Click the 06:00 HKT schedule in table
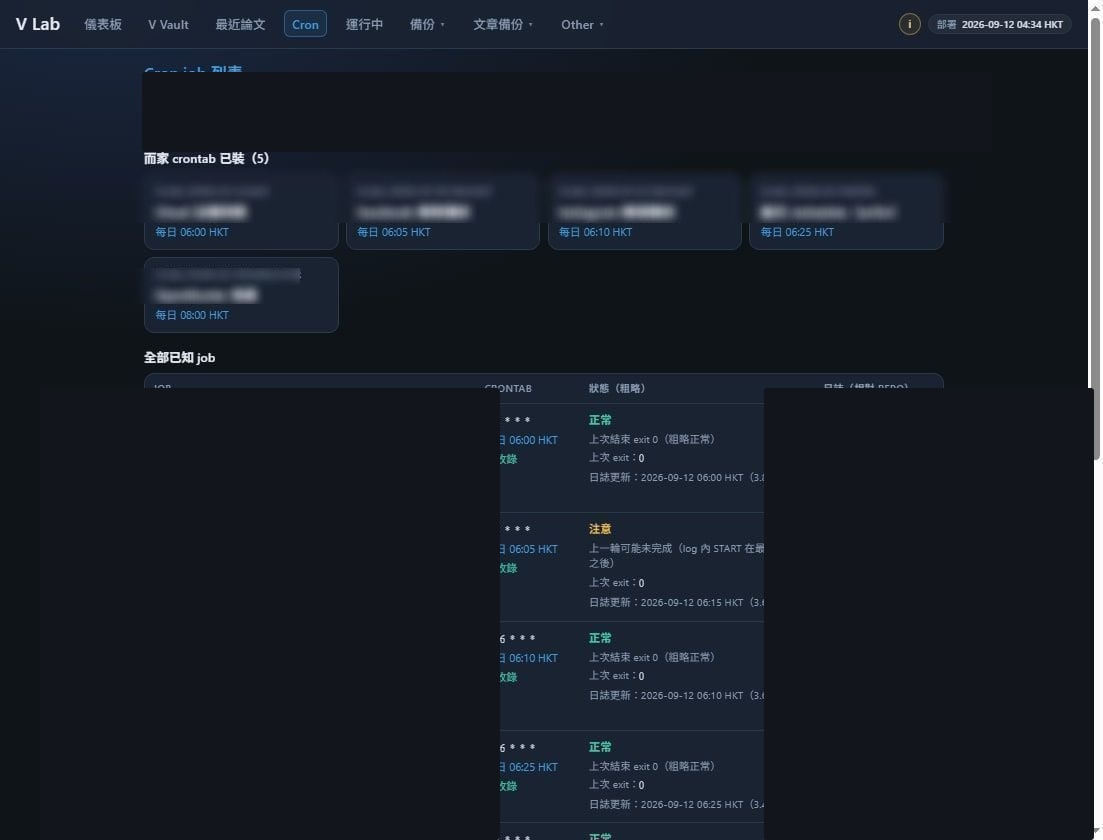Screen dimensions: 1103x840 coord(528,440)
